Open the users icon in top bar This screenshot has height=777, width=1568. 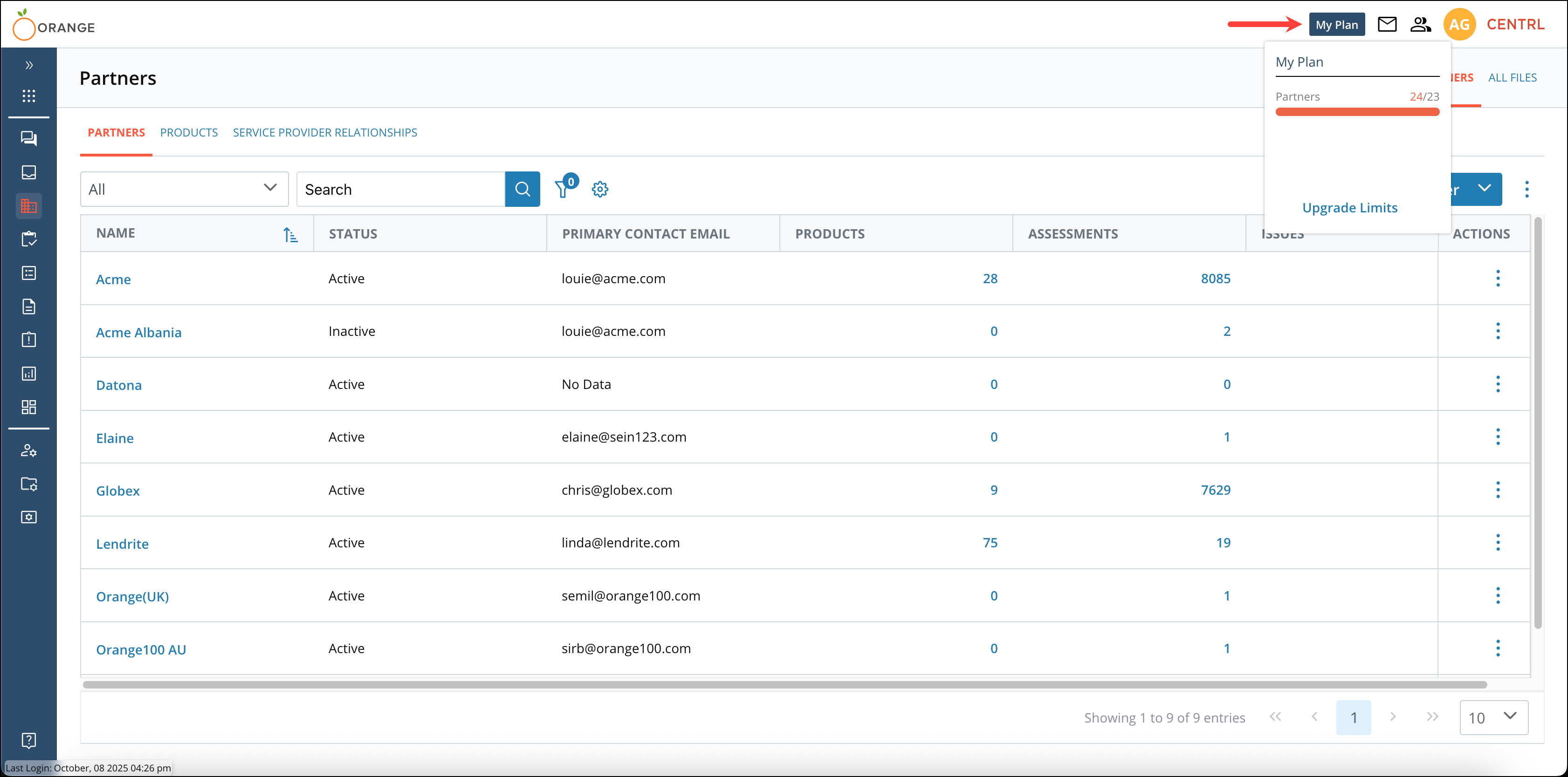tap(1420, 24)
